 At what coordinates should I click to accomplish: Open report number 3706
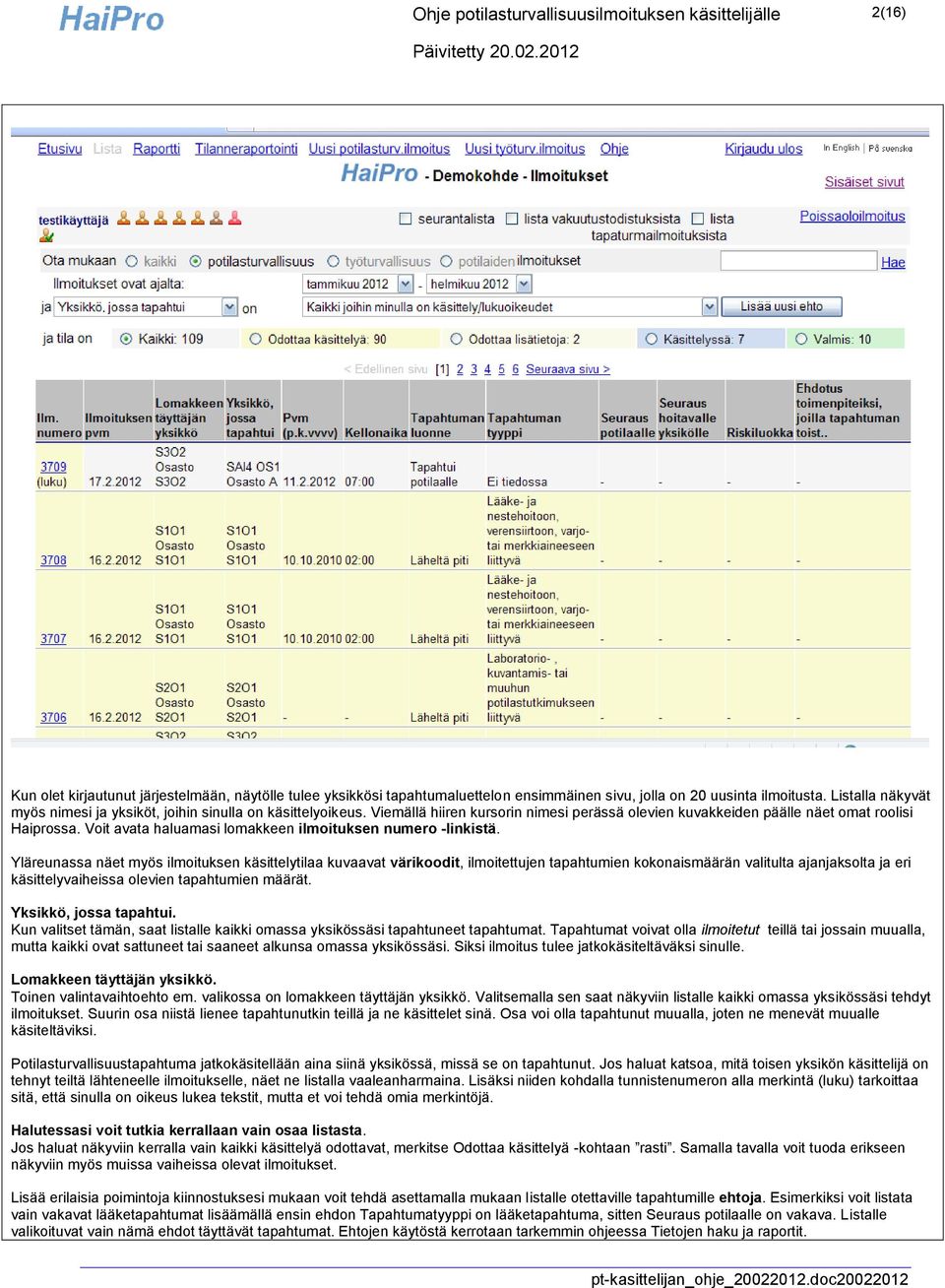(x=53, y=718)
